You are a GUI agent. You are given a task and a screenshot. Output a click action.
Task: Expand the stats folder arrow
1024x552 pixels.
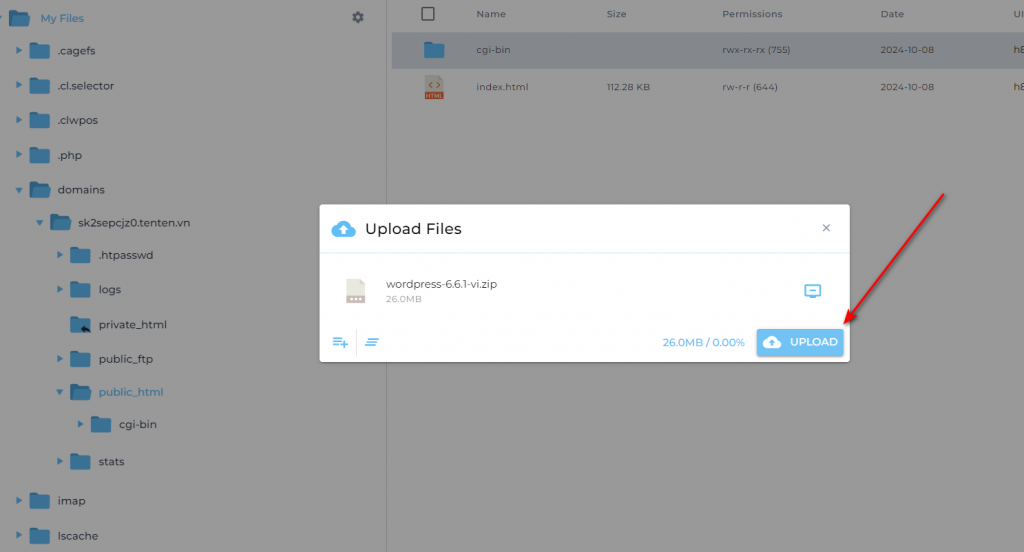point(59,461)
